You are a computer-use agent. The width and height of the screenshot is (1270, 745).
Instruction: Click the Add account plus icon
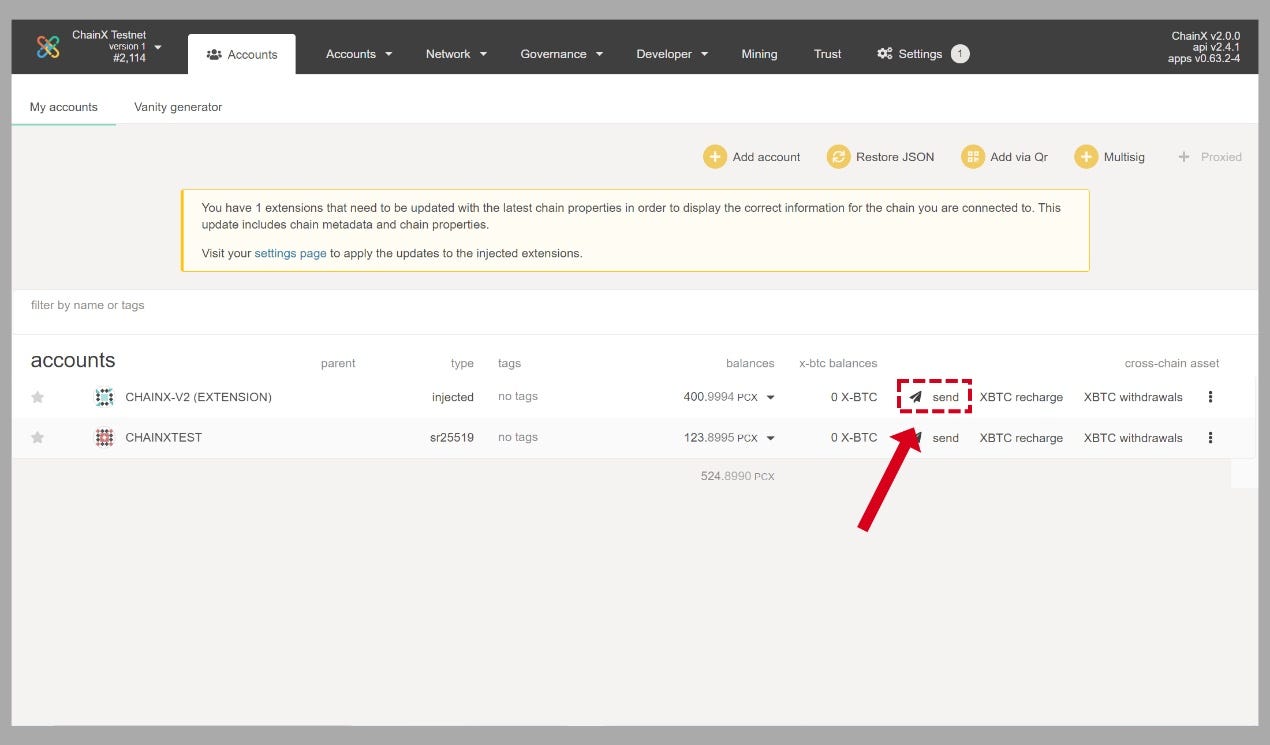pos(715,157)
